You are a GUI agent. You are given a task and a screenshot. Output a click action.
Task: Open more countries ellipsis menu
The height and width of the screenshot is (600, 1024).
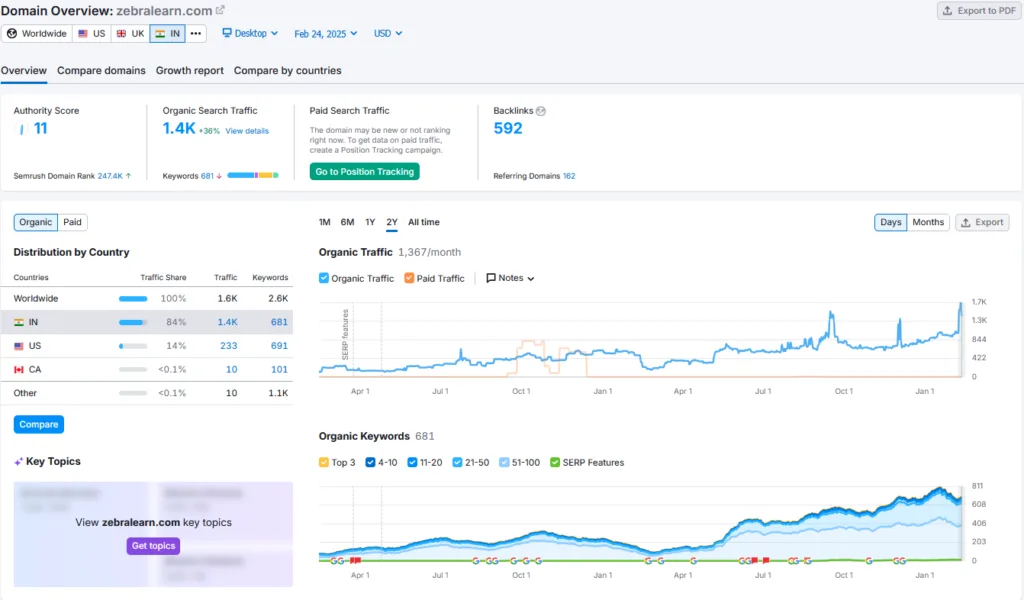tap(196, 33)
